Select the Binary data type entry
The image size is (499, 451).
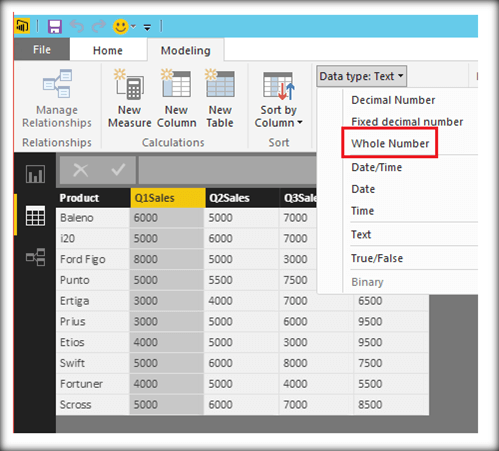click(367, 282)
